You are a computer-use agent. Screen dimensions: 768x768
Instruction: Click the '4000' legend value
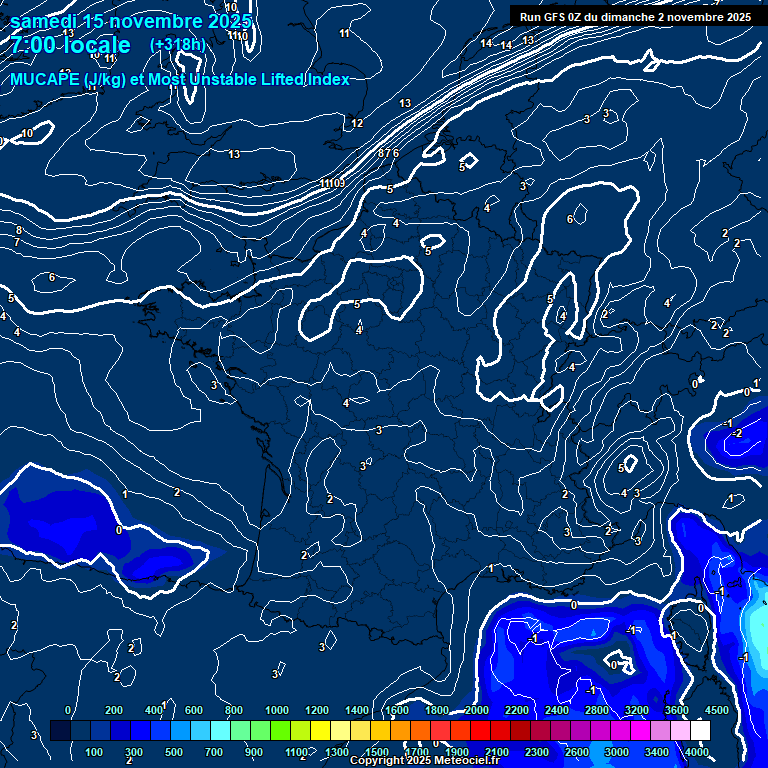click(x=697, y=752)
